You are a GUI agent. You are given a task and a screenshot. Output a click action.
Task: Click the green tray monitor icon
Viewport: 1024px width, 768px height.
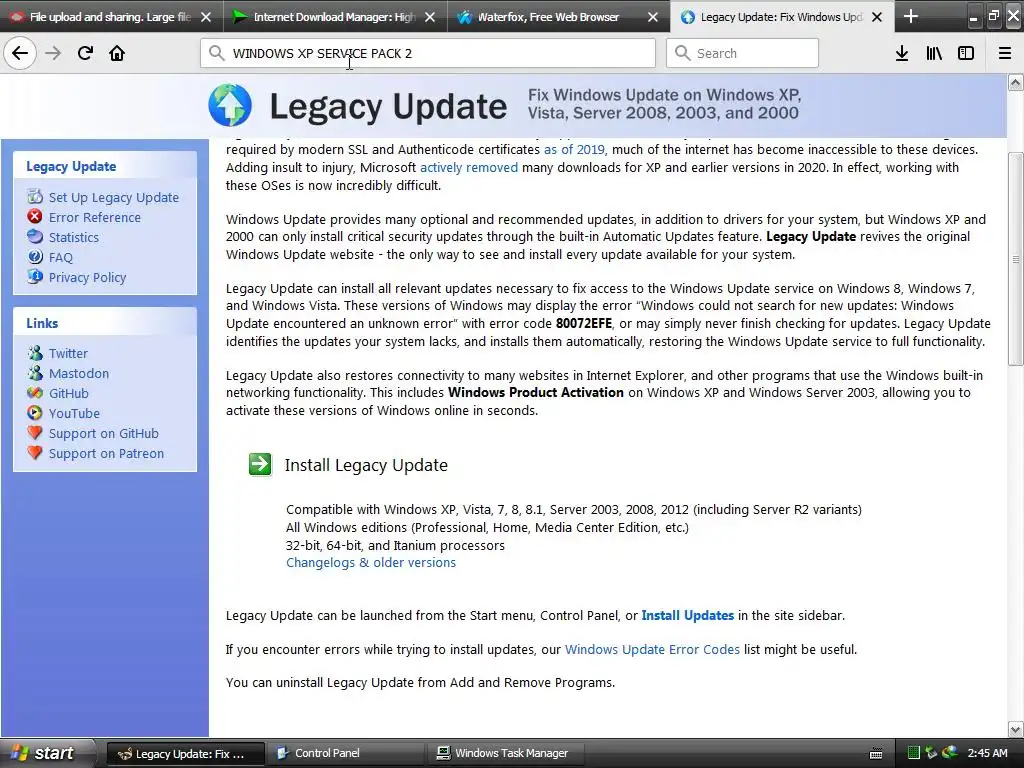coord(914,753)
